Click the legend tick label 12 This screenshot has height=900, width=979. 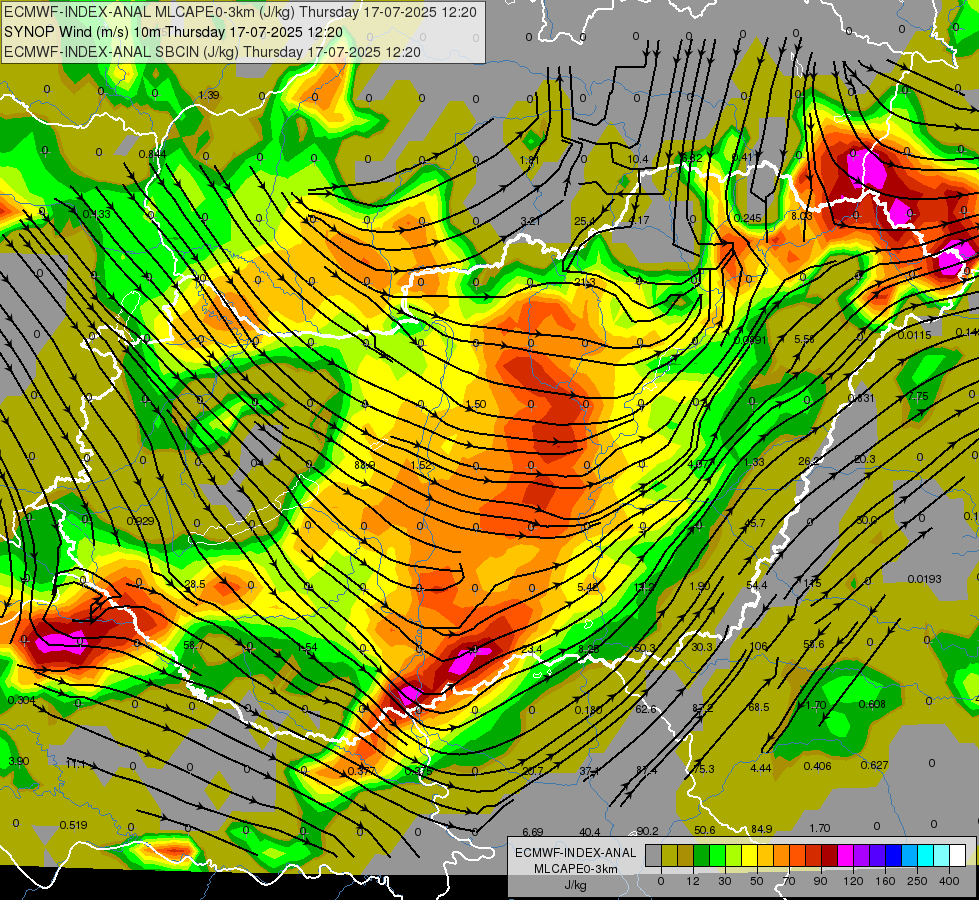tap(693, 881)
